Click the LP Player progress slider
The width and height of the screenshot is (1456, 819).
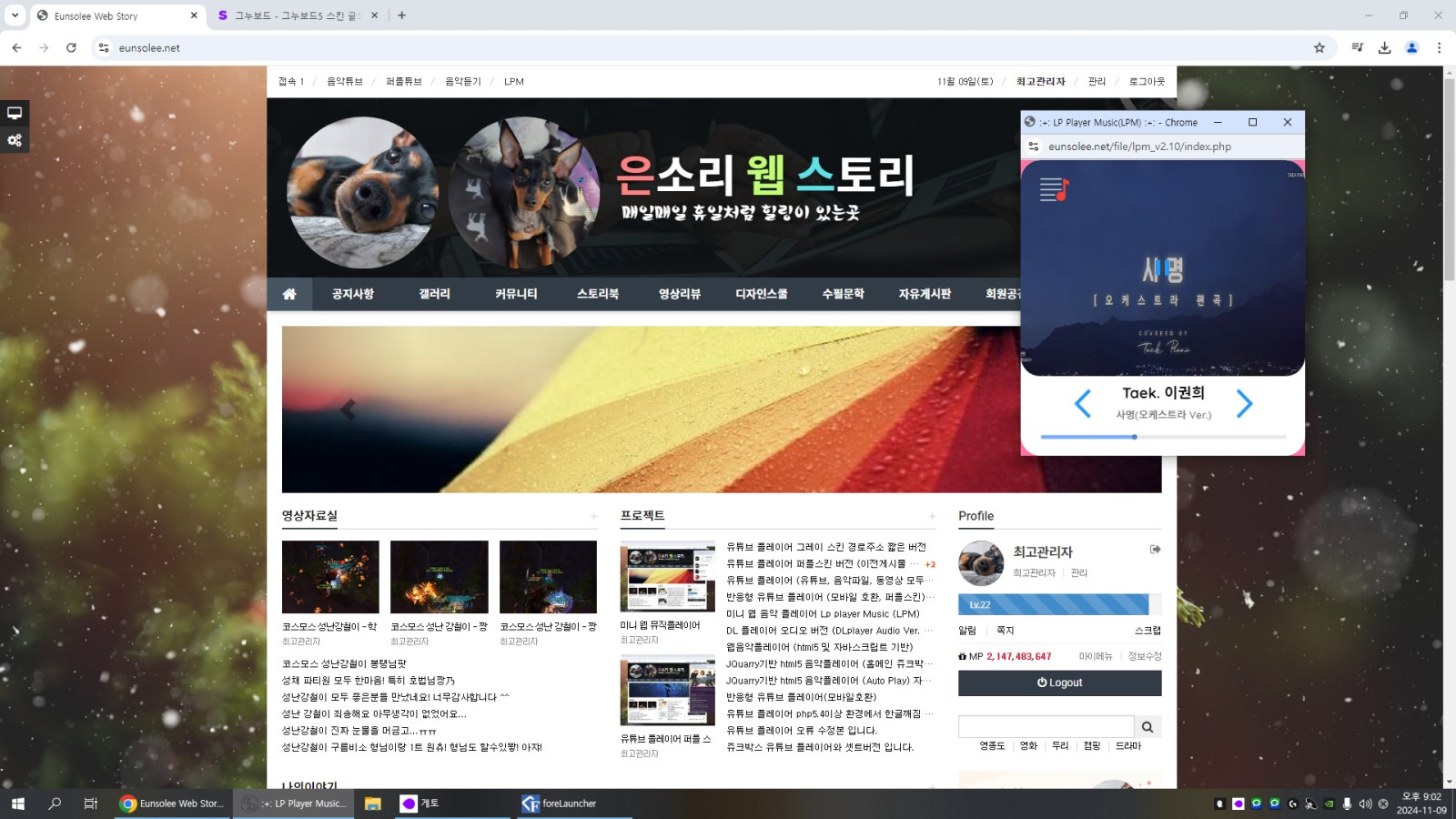(x=1163, y=437)
